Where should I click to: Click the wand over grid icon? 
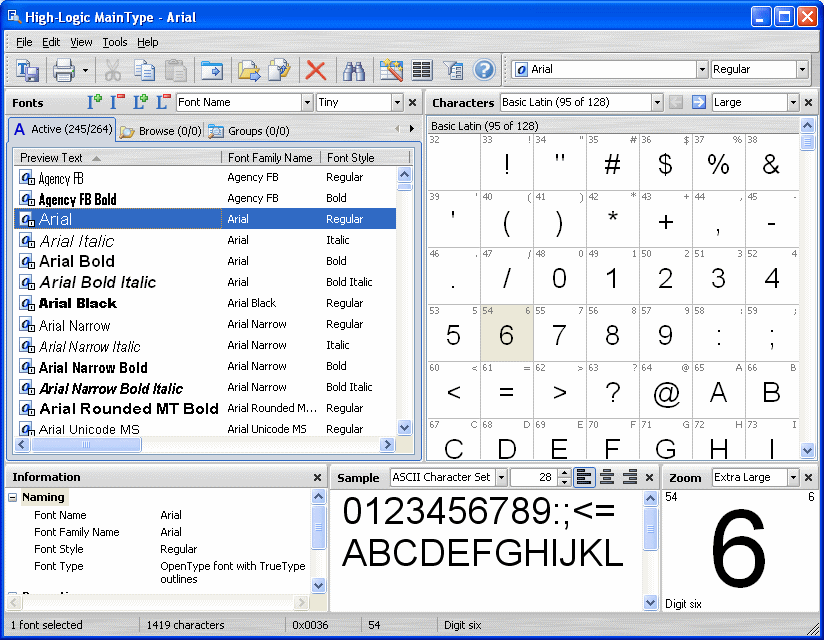click(391, 70)
